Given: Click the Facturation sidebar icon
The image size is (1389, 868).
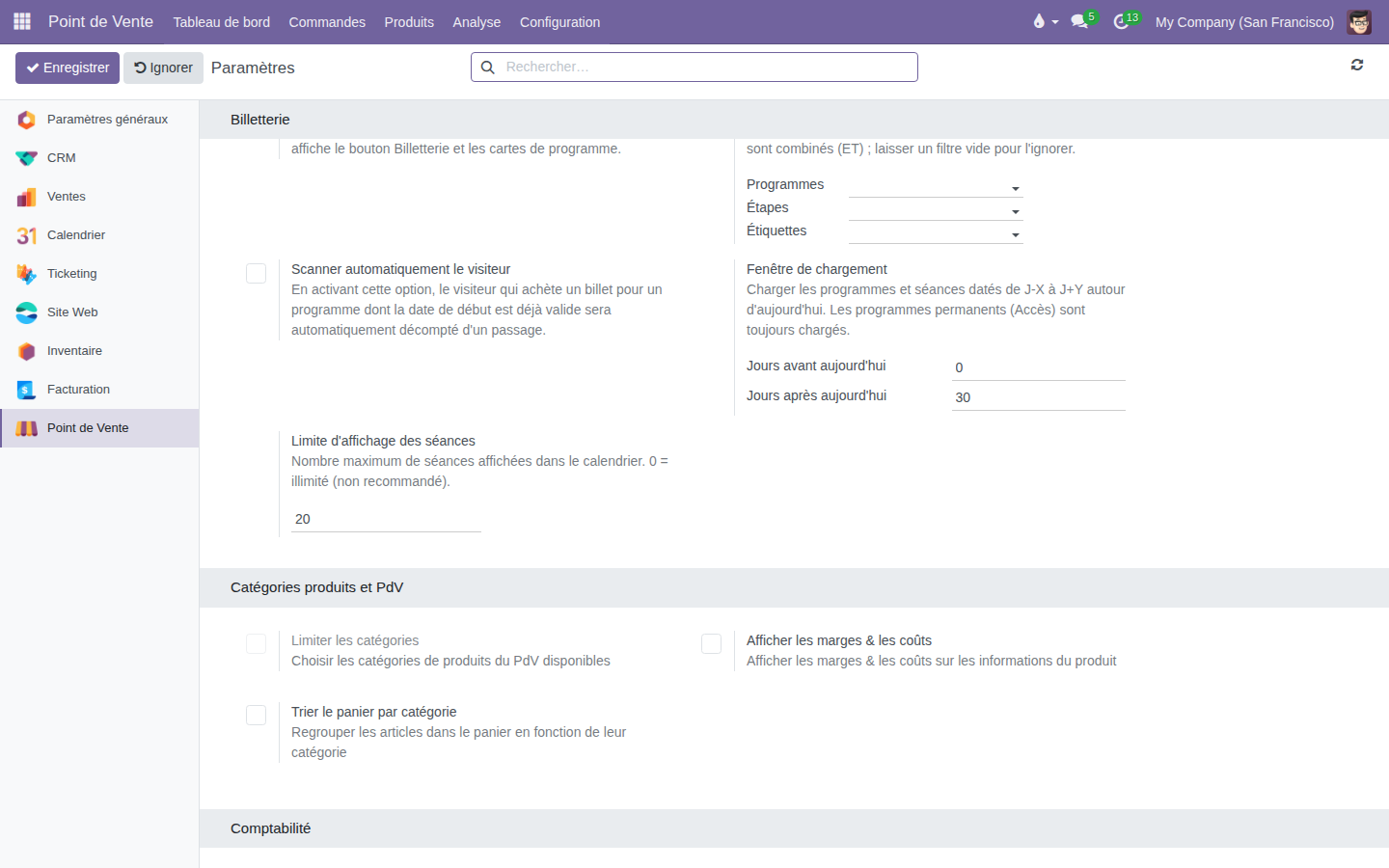Looking at the screenshot, I should [26, 390].
